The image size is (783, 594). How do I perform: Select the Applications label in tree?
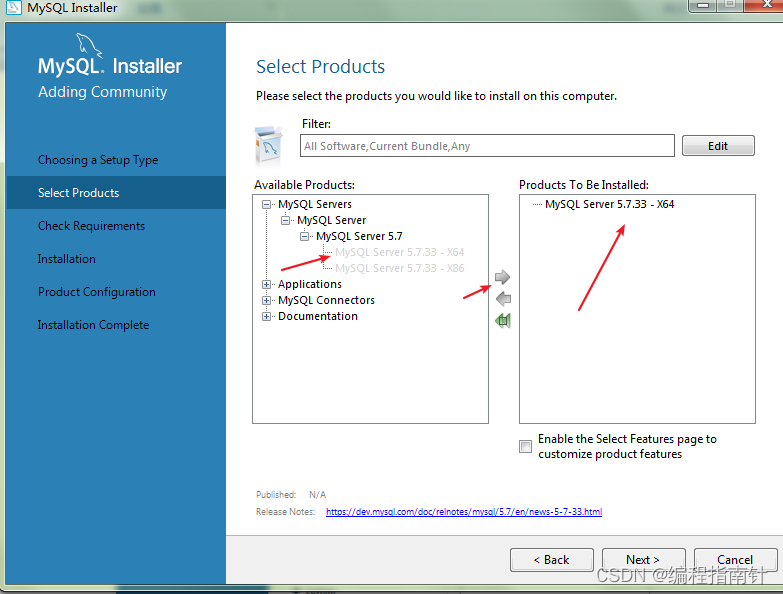(310, 284)
